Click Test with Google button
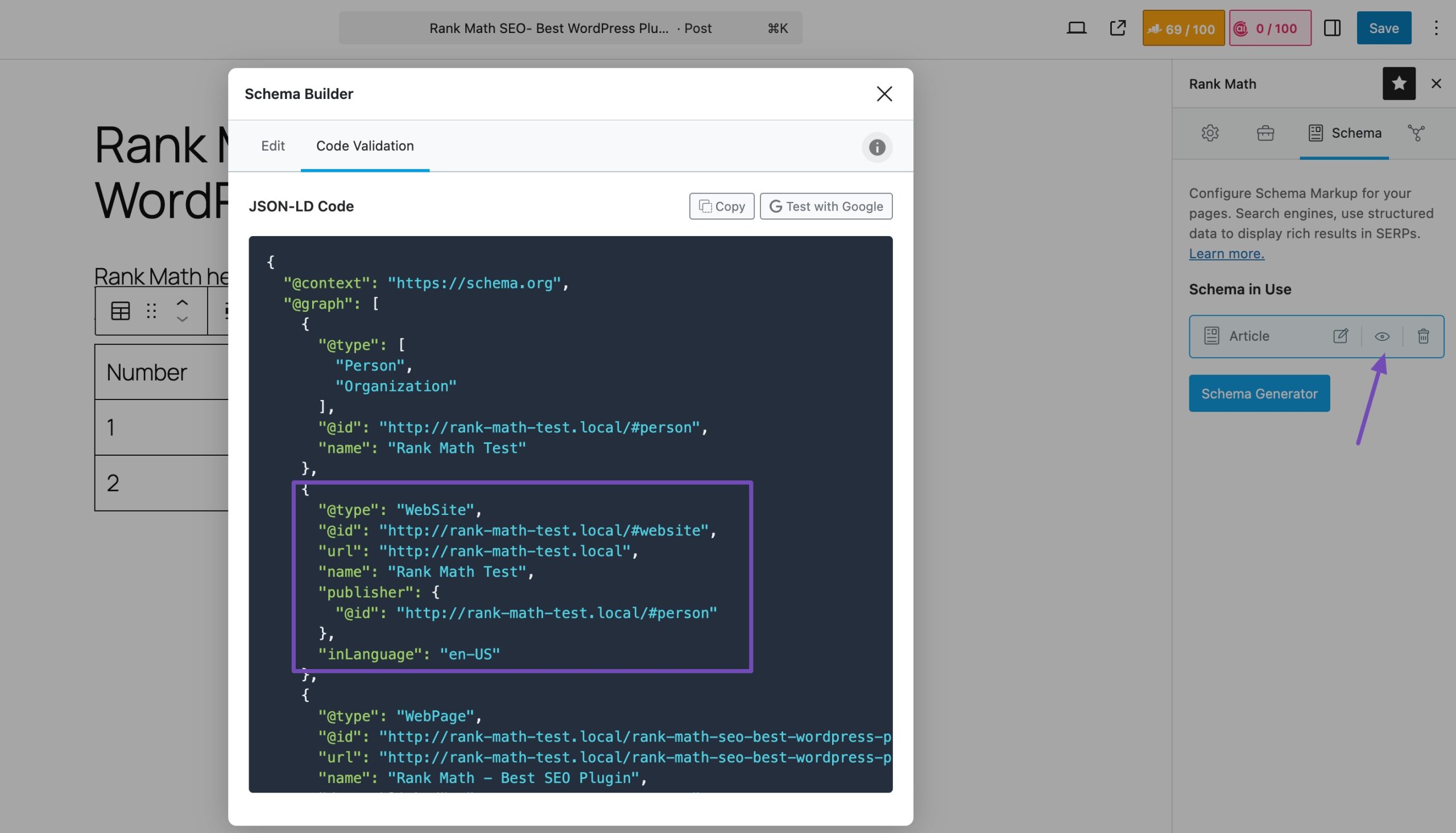 [825, 207]
